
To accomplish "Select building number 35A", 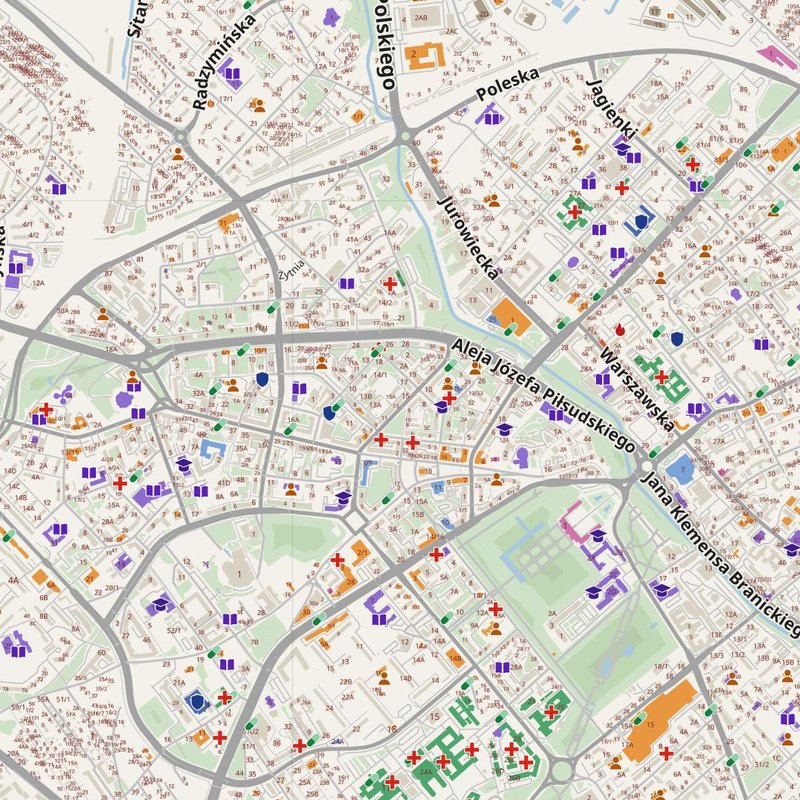I will [x=241, y=448].
